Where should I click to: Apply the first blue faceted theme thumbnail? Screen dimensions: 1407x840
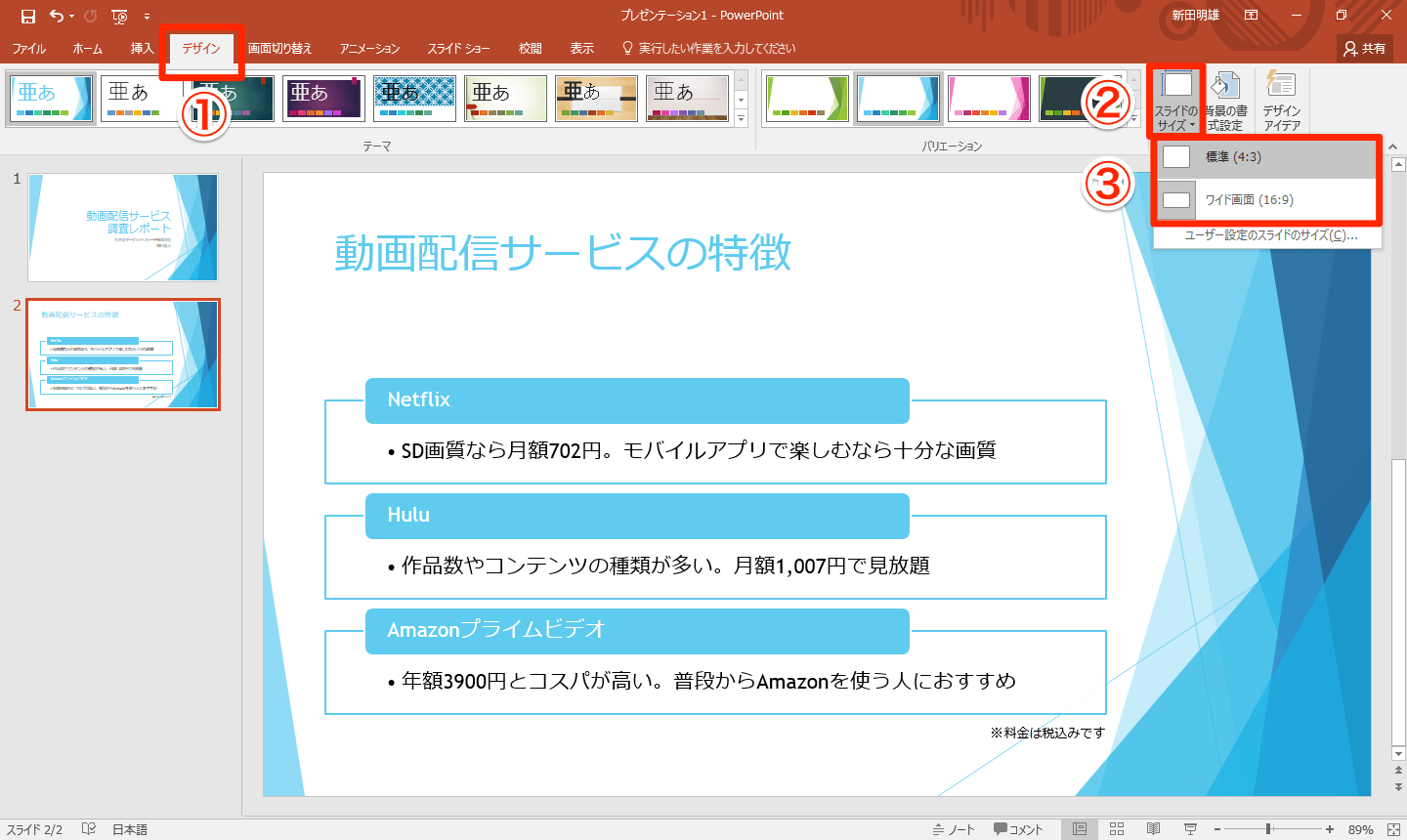pos(51,99)
